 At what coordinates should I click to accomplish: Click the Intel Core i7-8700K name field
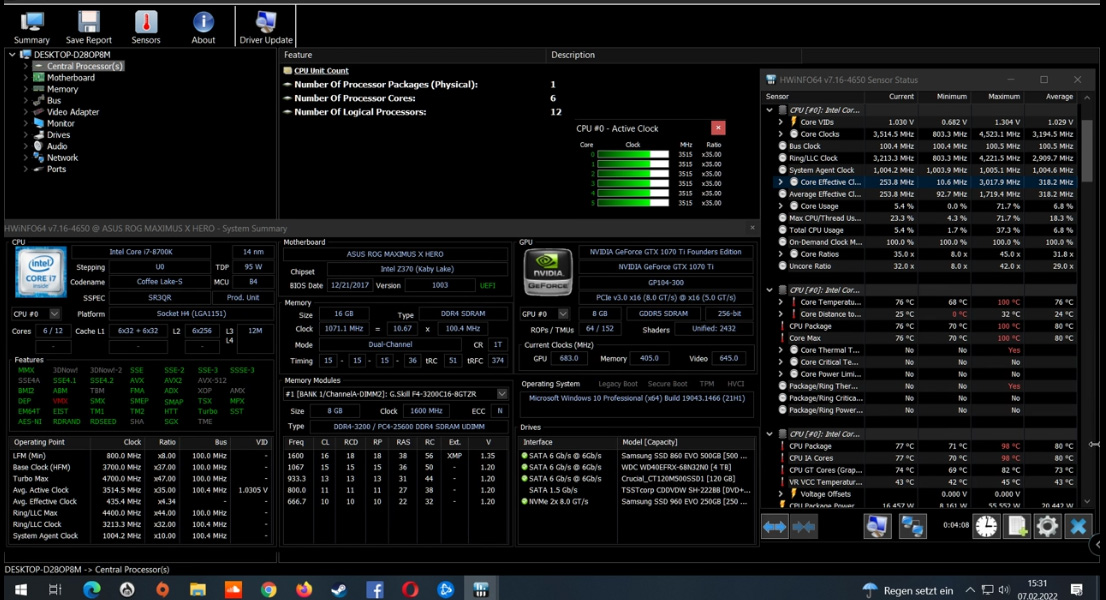coord(140,252)
